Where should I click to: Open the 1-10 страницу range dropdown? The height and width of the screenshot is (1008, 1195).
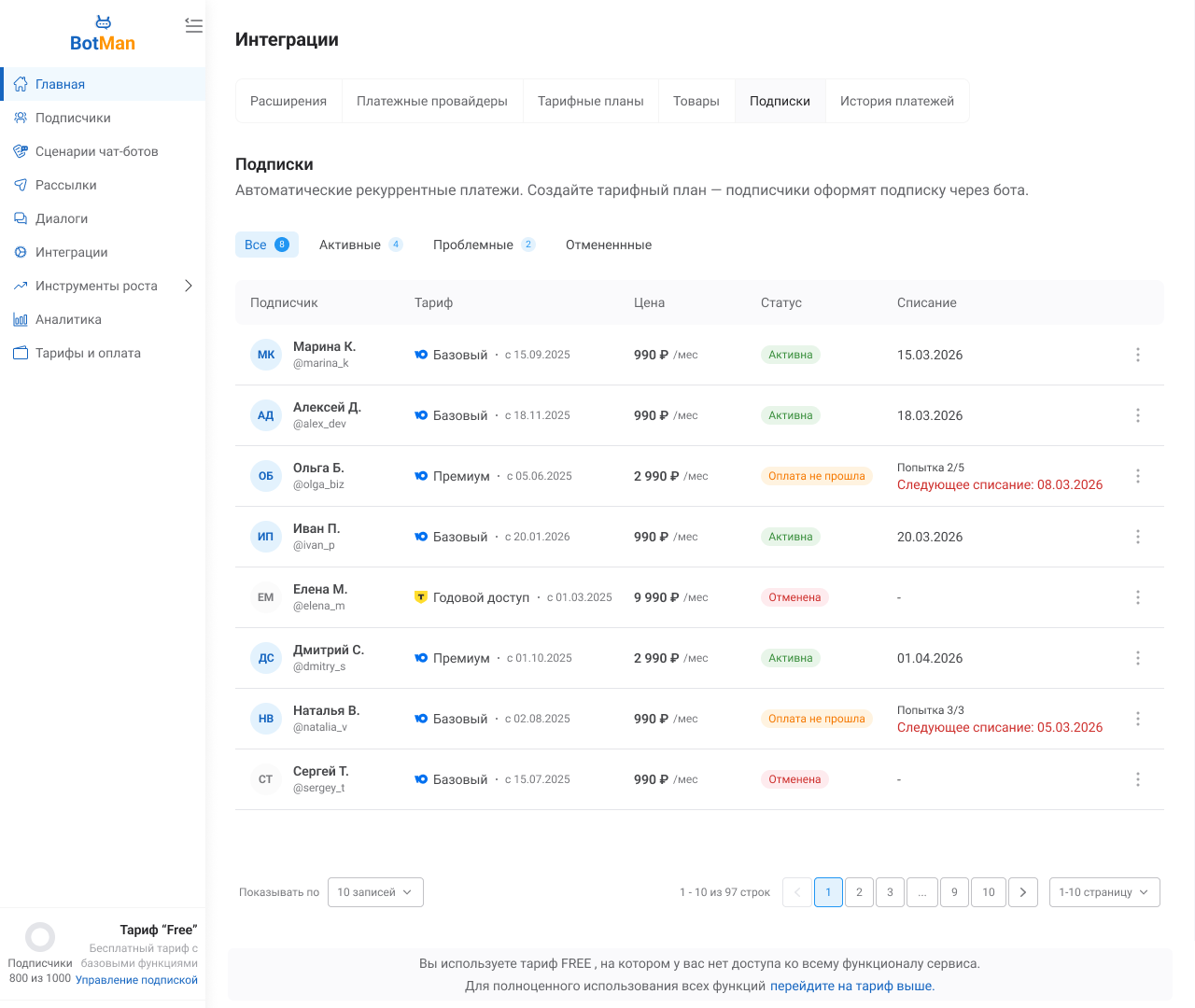click(1104, 892)
